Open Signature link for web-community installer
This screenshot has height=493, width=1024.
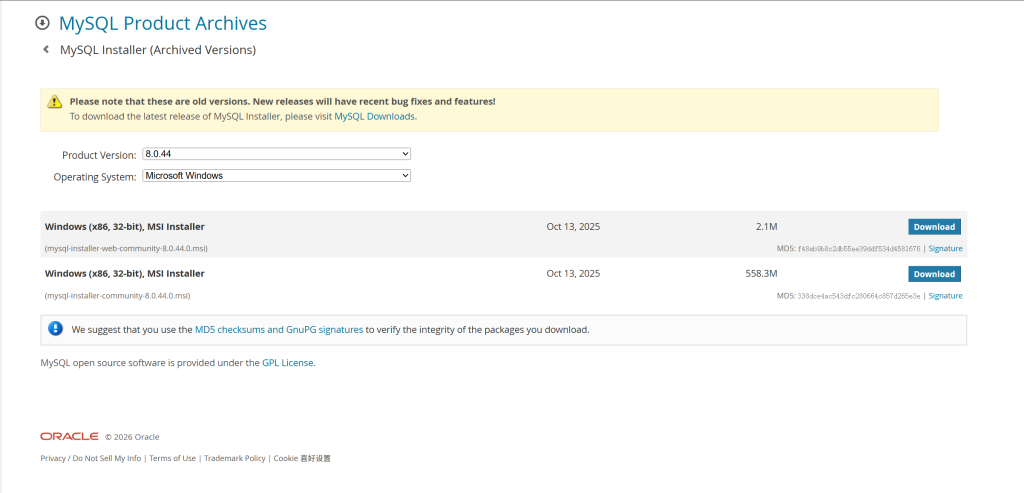(x=945, y=249)
